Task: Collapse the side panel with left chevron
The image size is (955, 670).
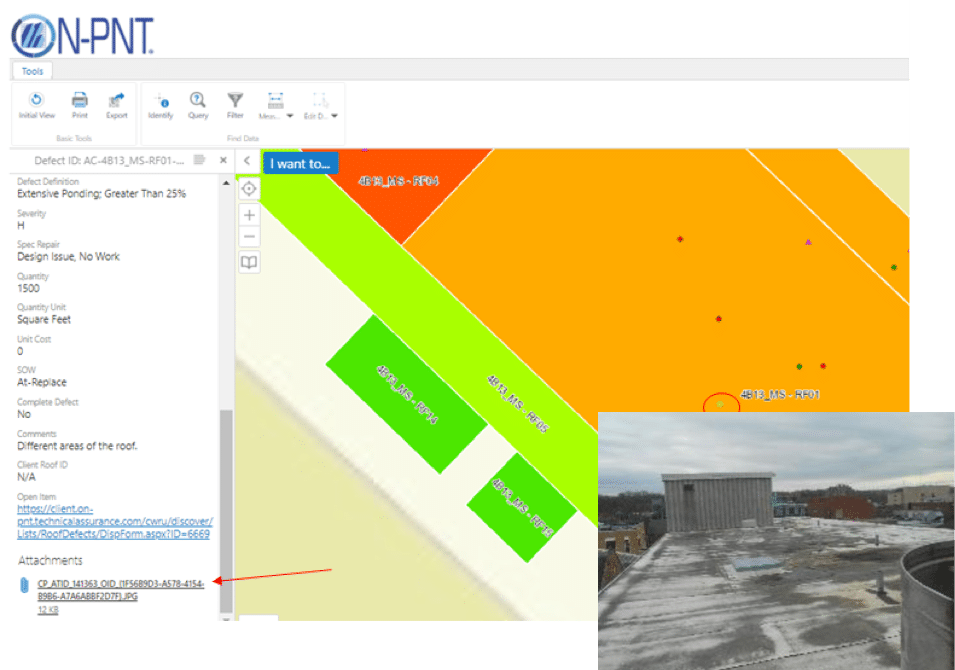Action: coord(247,161)
